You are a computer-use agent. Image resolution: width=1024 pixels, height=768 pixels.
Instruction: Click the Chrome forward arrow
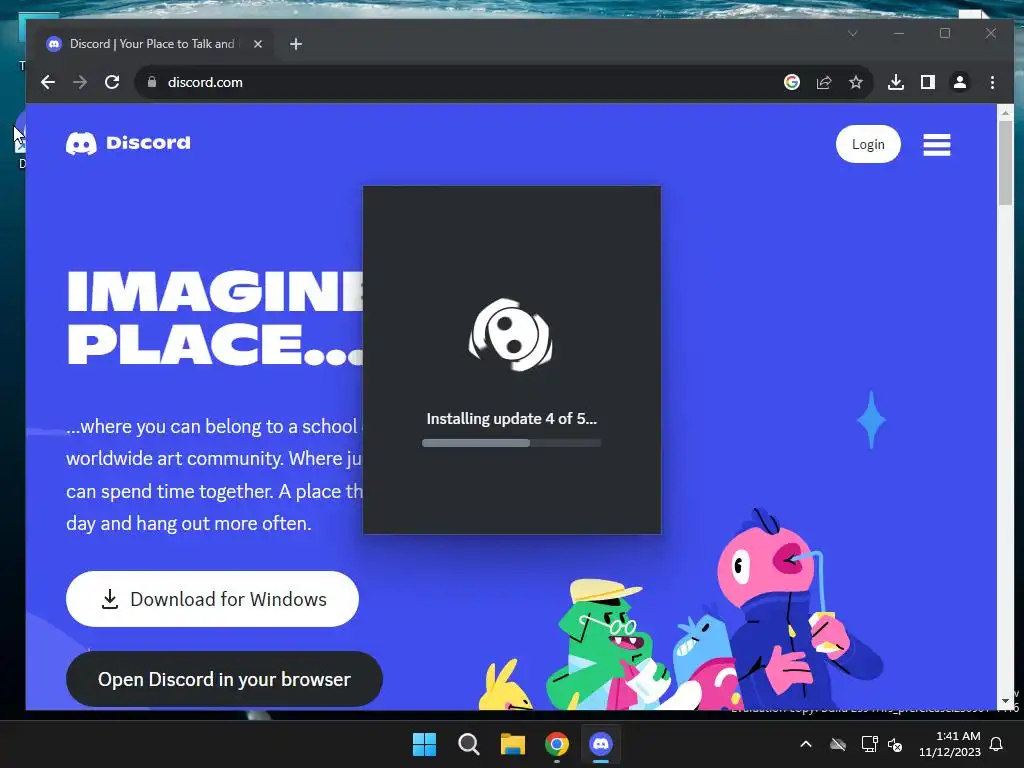(80, 82)
